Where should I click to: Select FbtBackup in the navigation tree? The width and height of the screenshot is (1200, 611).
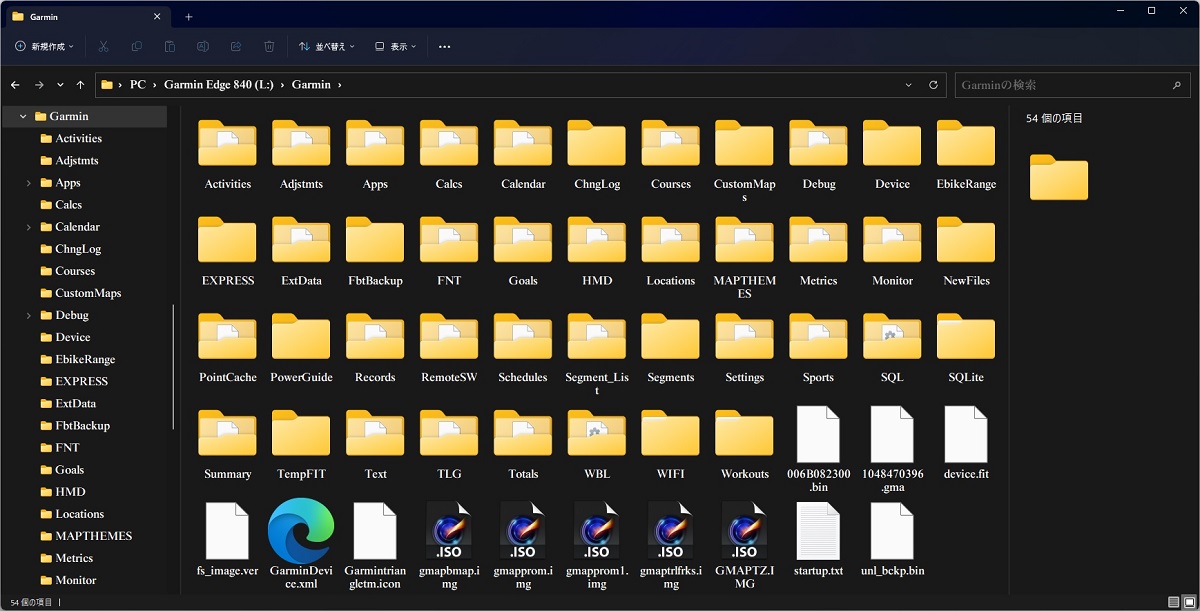(85, 425)
